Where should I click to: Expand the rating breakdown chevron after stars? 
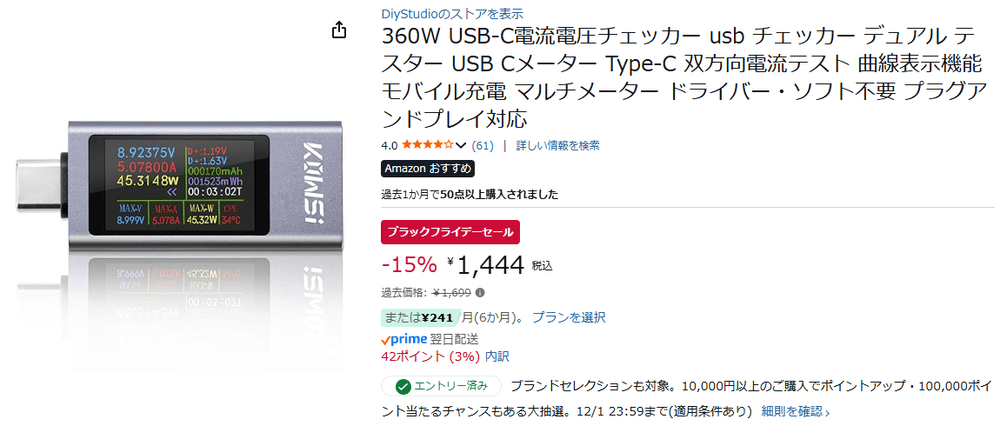tap(463, 146)
